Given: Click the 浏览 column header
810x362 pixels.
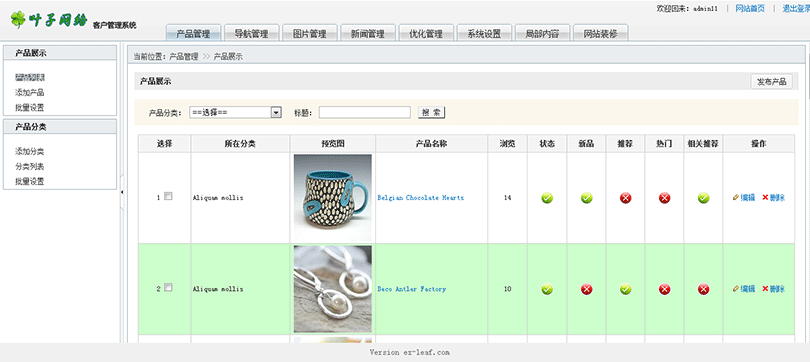Looking at the screenshot, I should 507,144.
